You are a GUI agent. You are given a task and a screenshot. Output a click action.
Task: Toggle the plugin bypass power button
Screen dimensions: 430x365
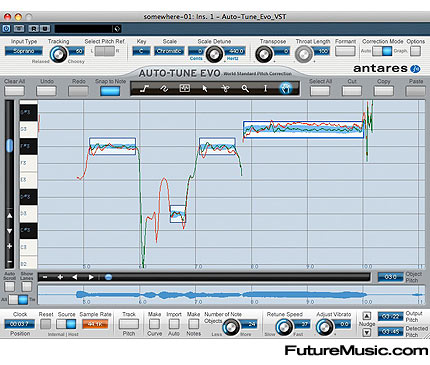coord(6,29)
